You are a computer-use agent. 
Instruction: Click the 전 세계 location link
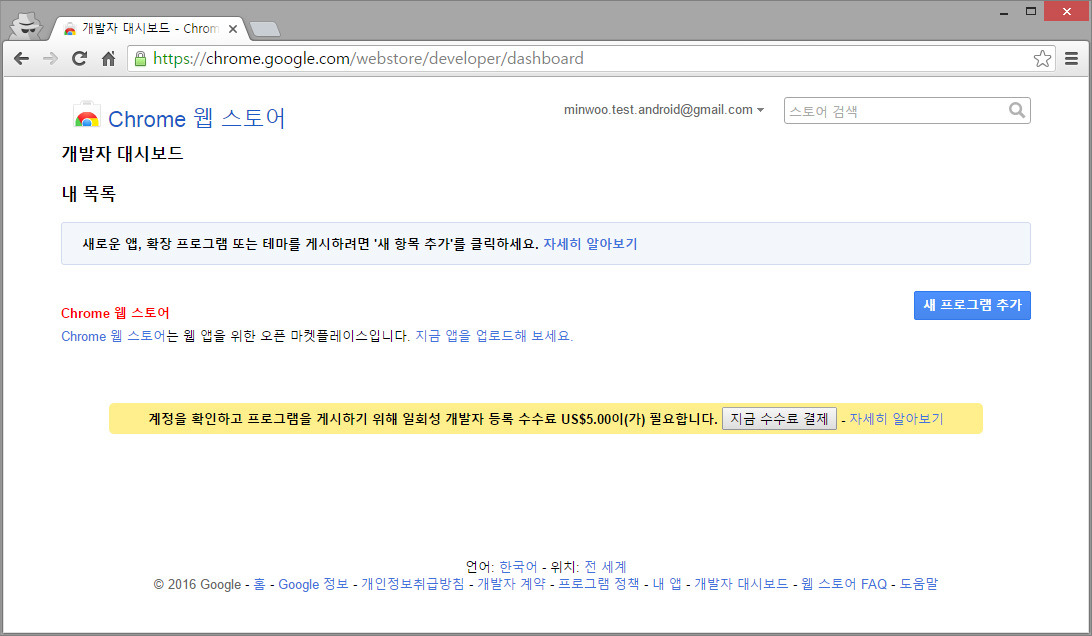pos(605,566)
